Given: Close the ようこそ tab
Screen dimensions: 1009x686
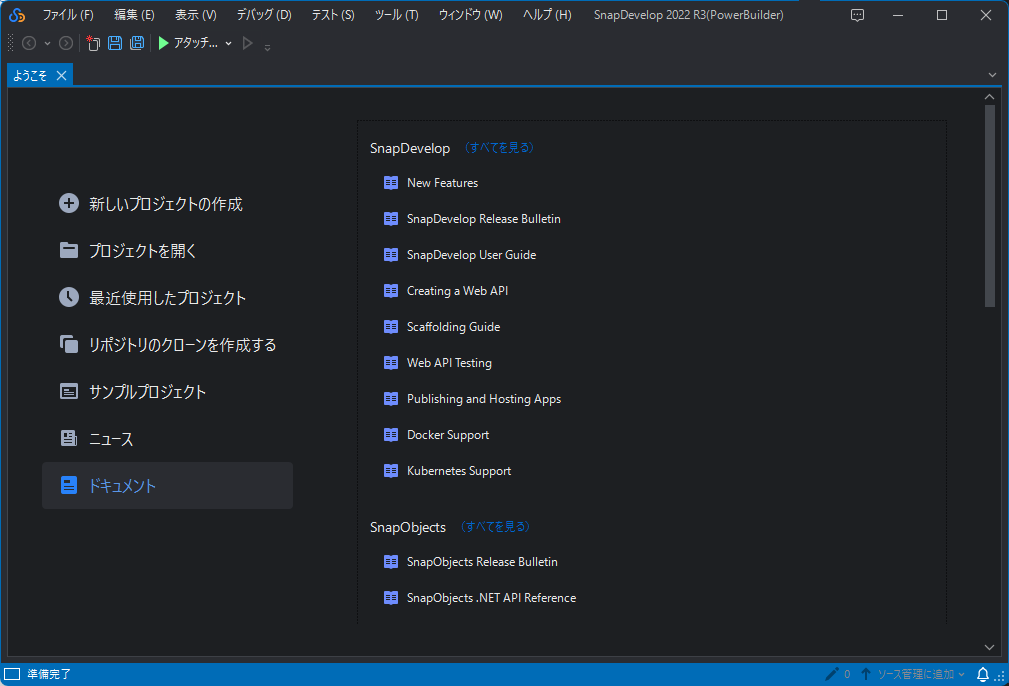Looking at the screenshot, I should [x=61, y=76].
